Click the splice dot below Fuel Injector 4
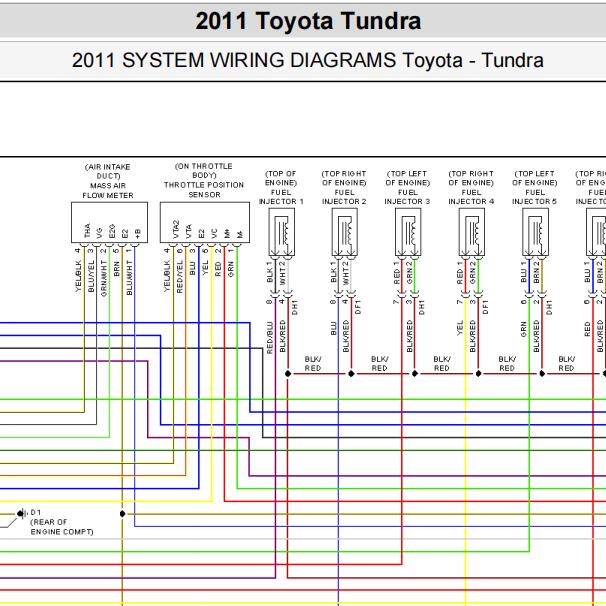 (478, 374)
